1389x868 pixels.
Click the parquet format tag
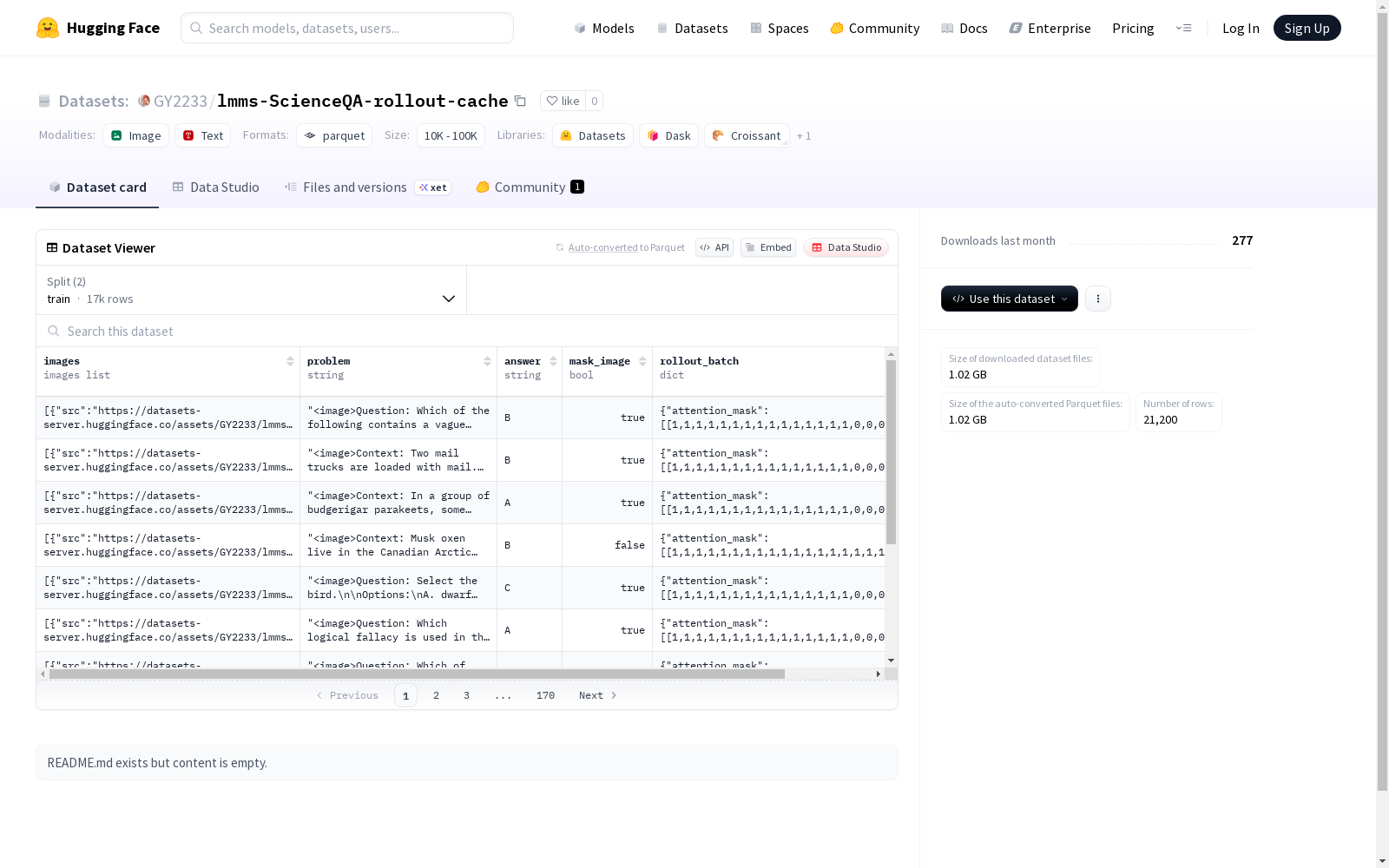(x=334, y=135)
